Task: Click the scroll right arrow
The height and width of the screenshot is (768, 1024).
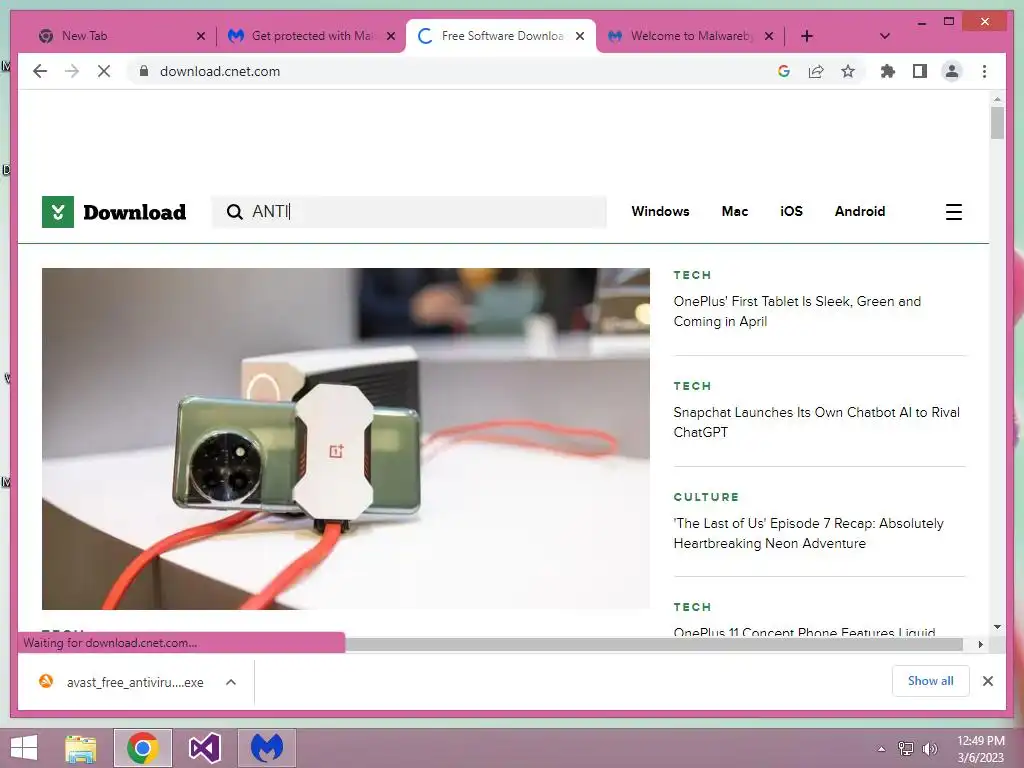Action: (980, 645)
